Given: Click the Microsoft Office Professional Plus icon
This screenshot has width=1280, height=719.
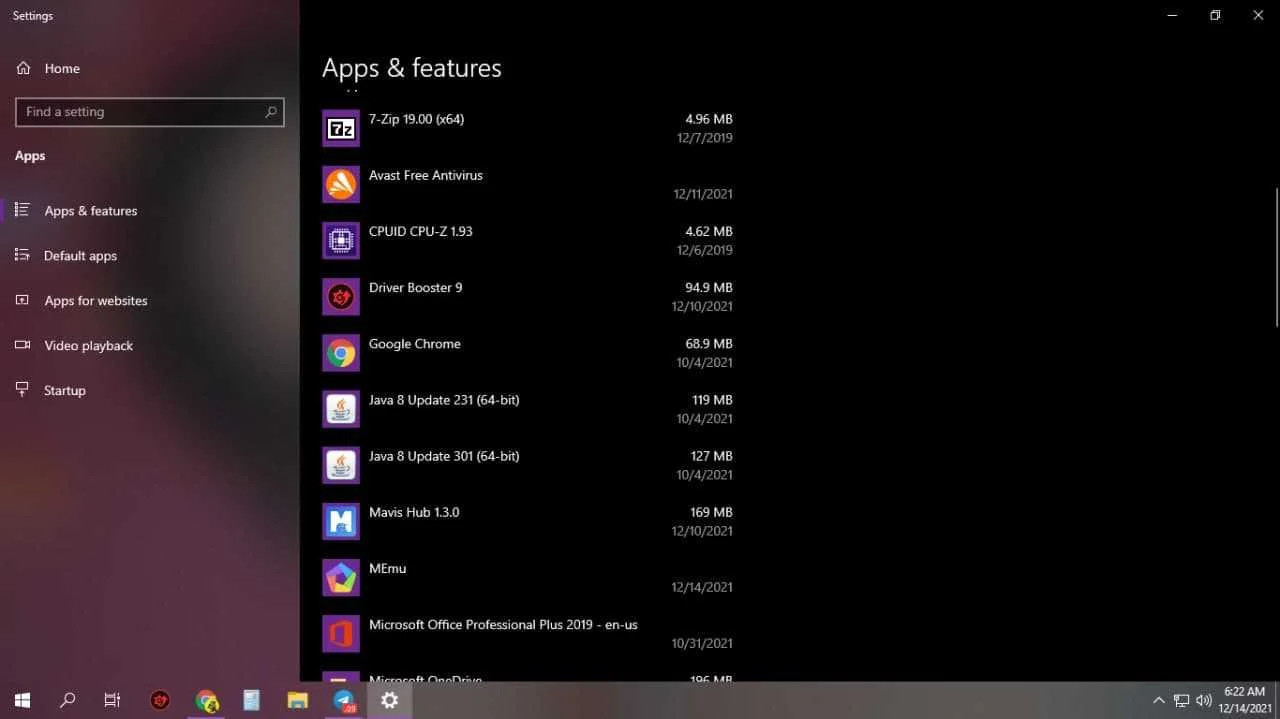Looking at the screenshot, I should point(341,633).
